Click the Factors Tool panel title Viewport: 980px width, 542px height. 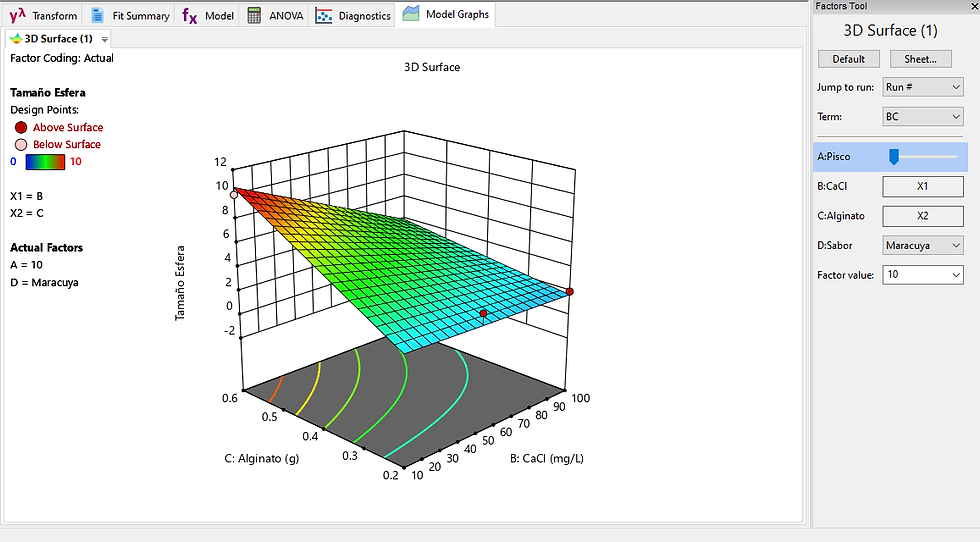[x=841, y=6]
